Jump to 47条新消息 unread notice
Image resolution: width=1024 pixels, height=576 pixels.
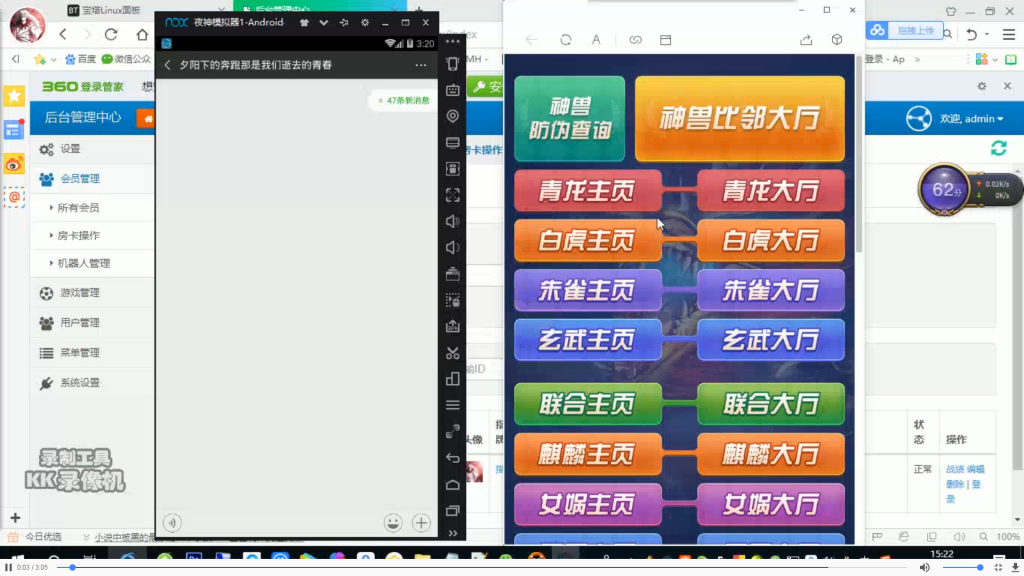tap(403, 100)
